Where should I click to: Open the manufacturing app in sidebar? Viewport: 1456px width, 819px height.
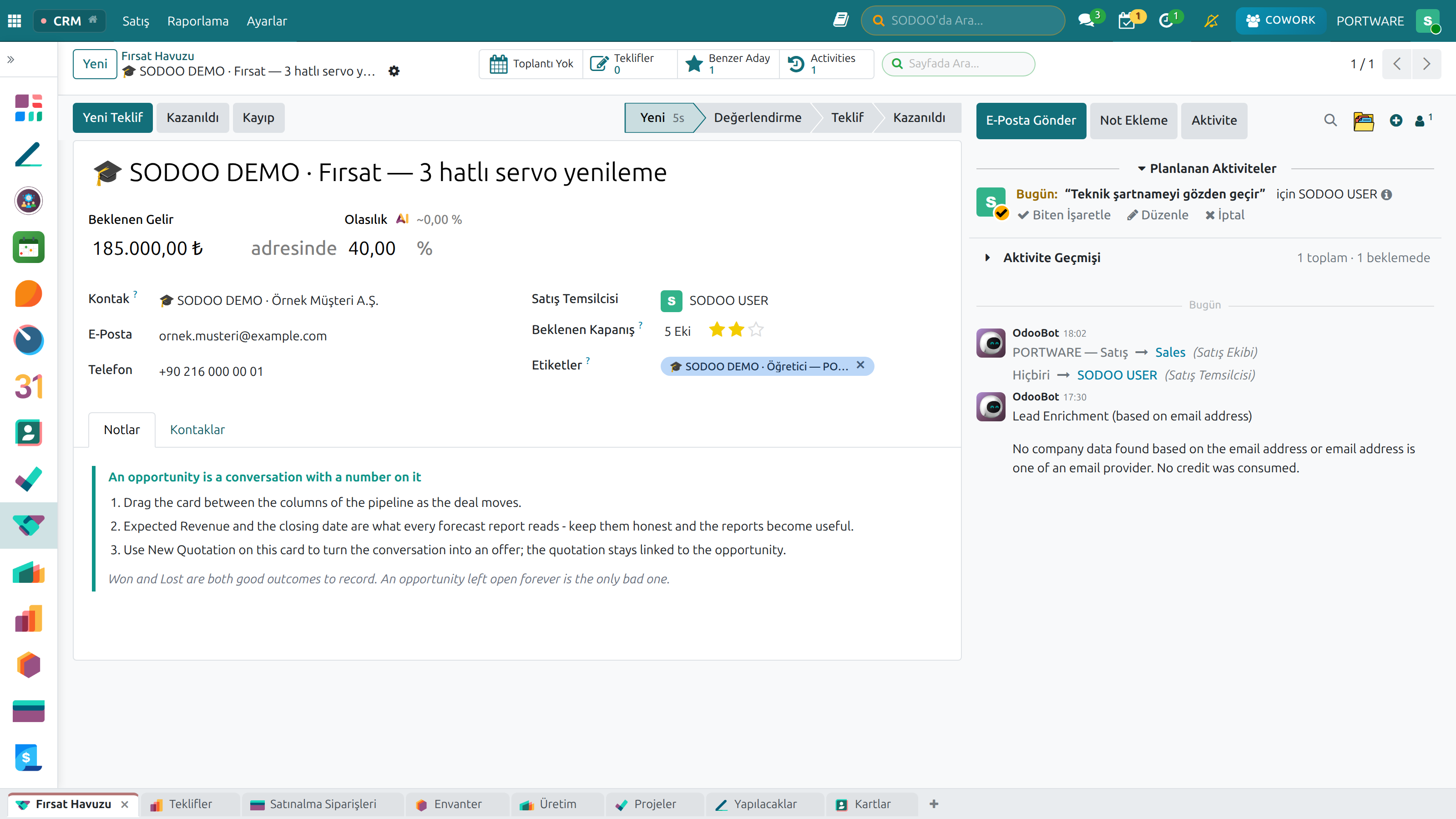(28, 572)
